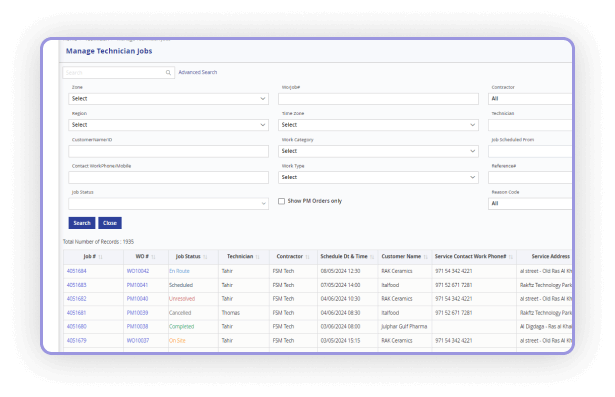
Task: Open job 4051680 link
Action: point(76,327)
